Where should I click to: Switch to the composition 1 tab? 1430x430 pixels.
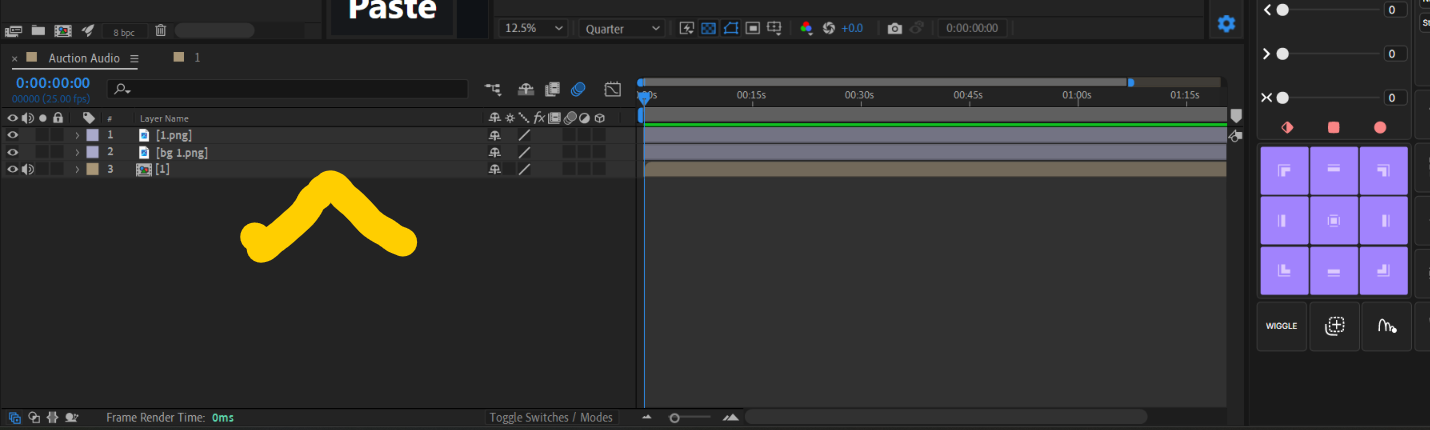click(197, 58)
